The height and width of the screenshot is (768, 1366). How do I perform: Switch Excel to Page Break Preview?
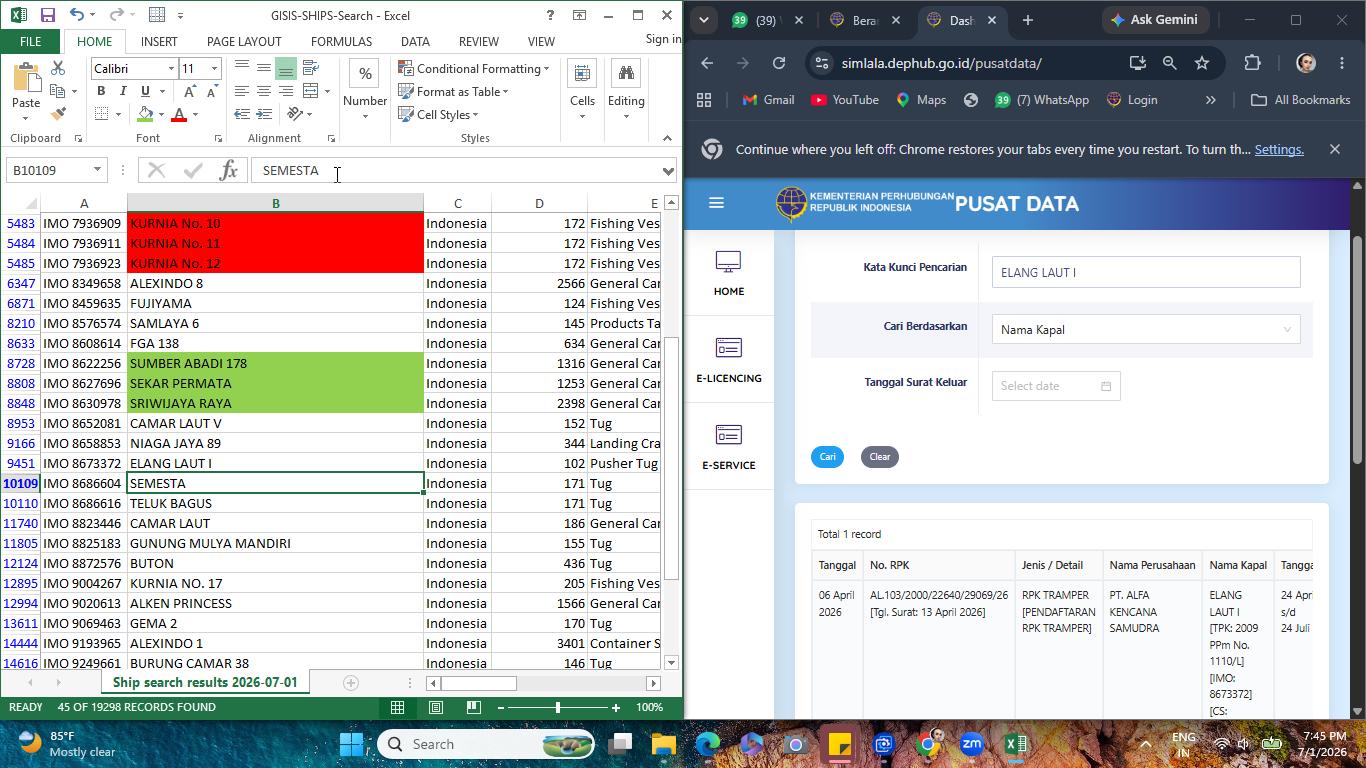pos(474,707)
